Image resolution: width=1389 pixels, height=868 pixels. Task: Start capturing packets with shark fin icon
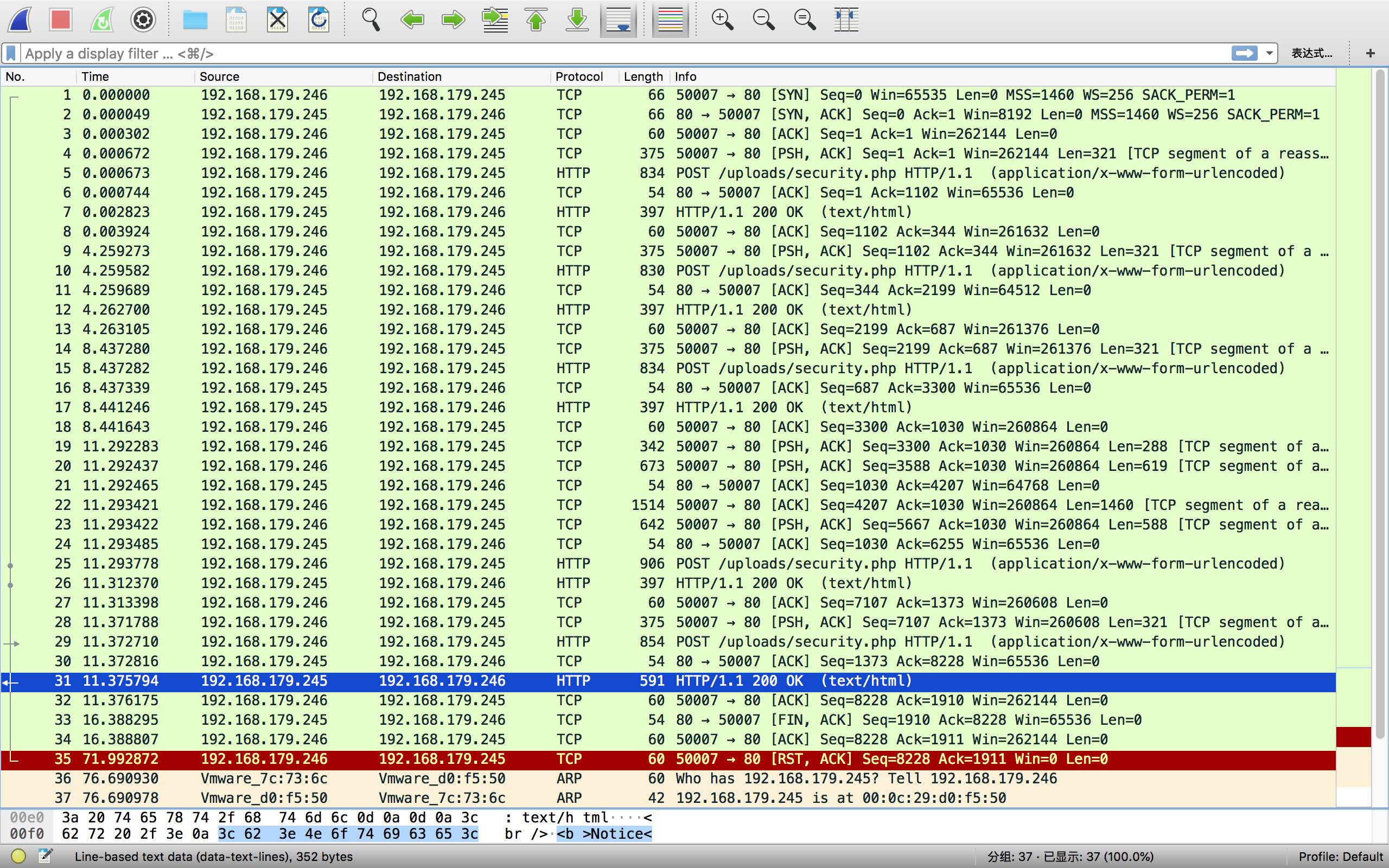coord(20,20)
